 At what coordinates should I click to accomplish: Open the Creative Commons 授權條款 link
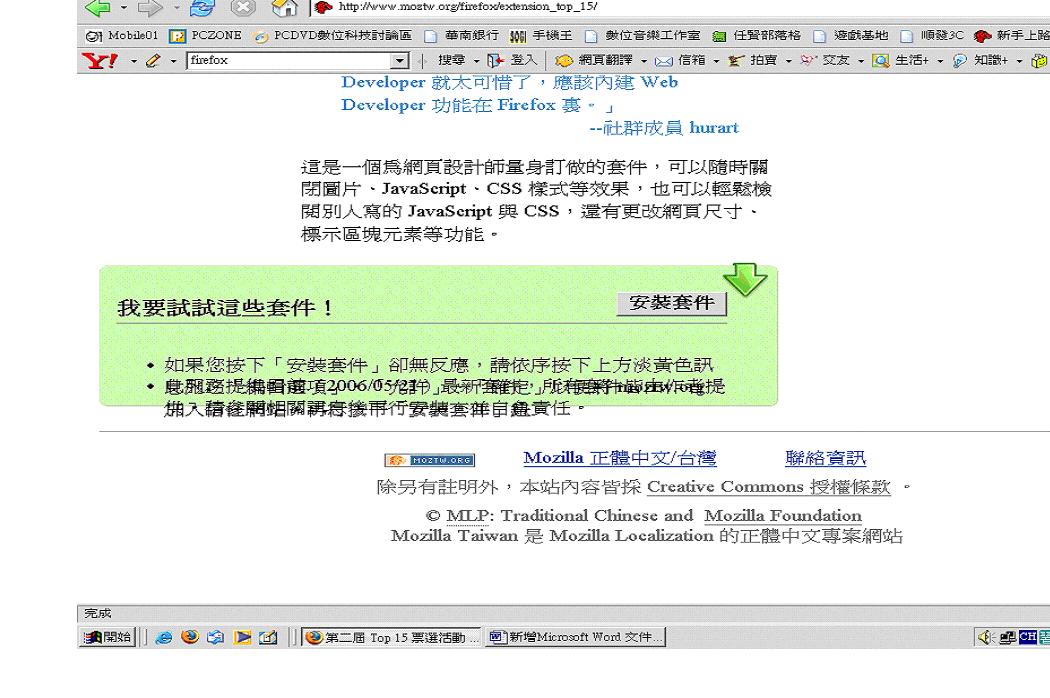click(x=769, y=486)
